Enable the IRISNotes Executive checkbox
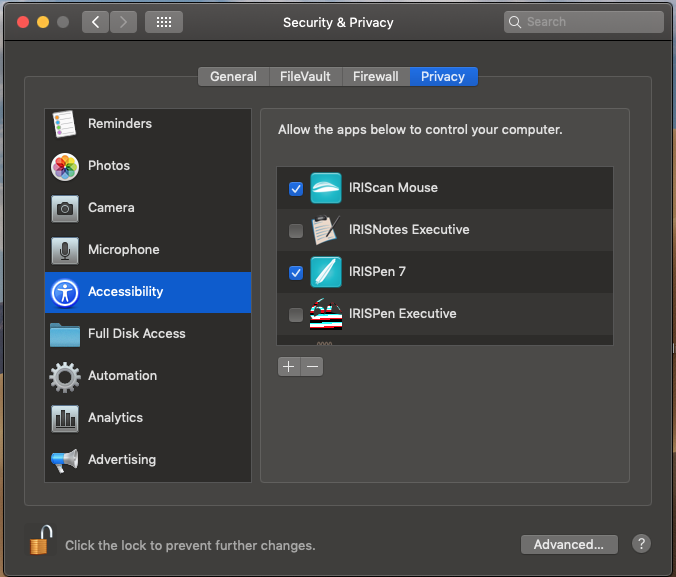 (295, 230)
